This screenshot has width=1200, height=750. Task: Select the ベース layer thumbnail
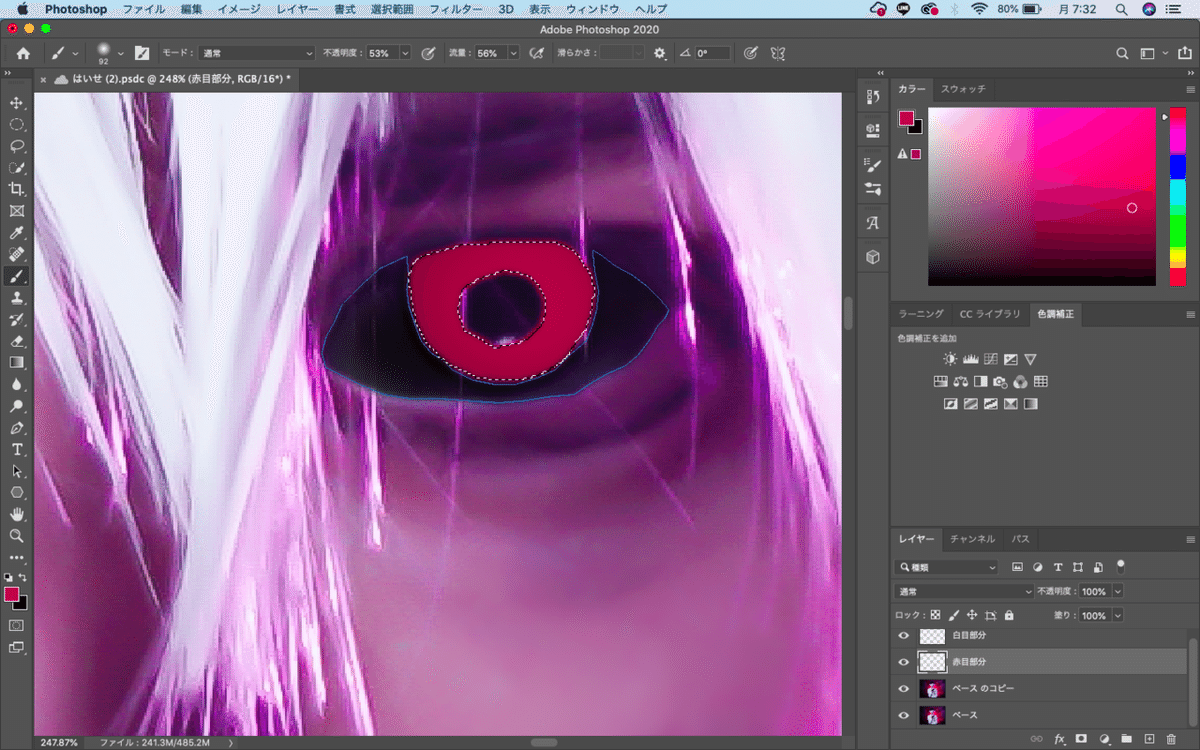coord(932,716)
